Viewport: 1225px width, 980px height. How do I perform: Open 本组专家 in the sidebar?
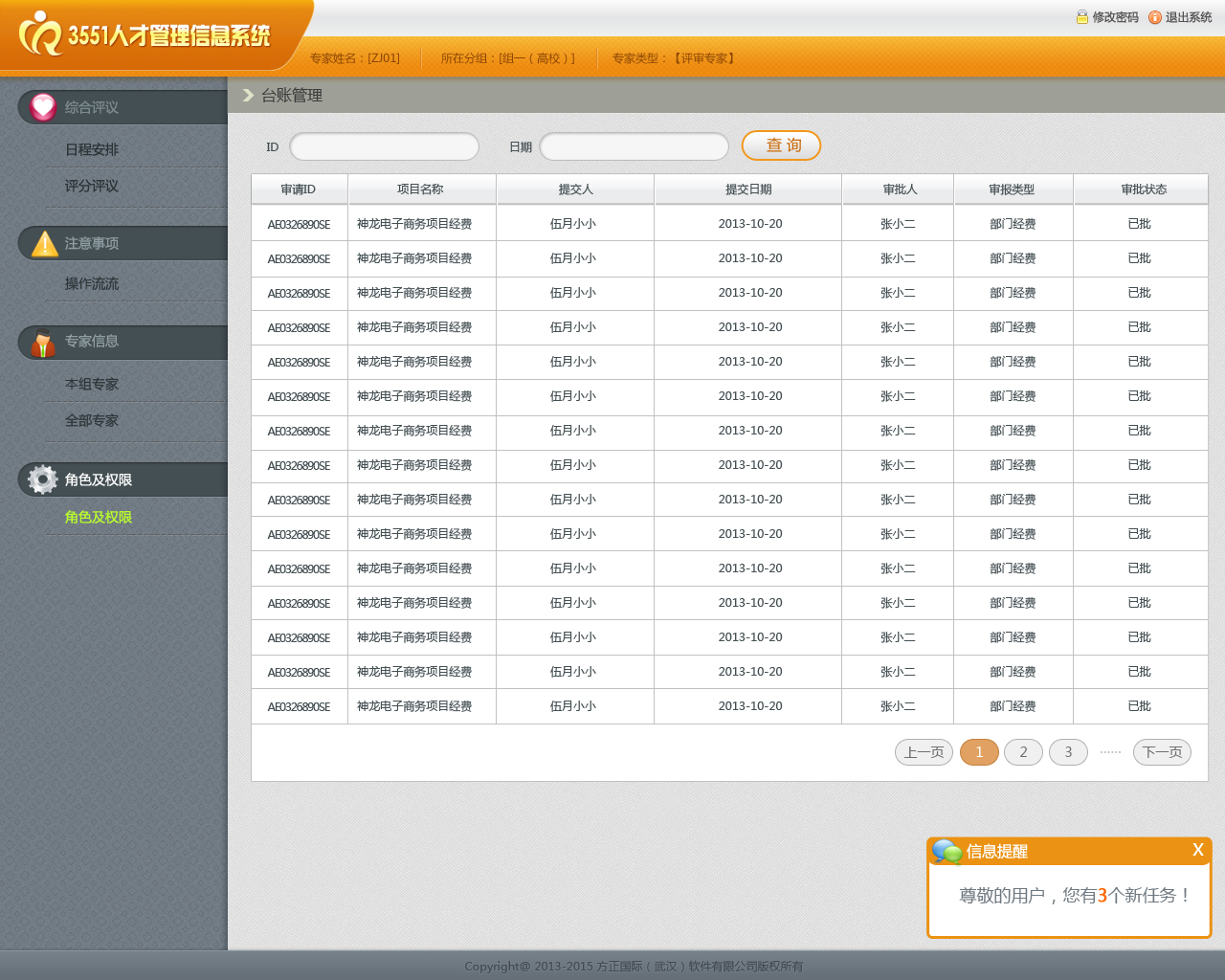tap(92, 384)
